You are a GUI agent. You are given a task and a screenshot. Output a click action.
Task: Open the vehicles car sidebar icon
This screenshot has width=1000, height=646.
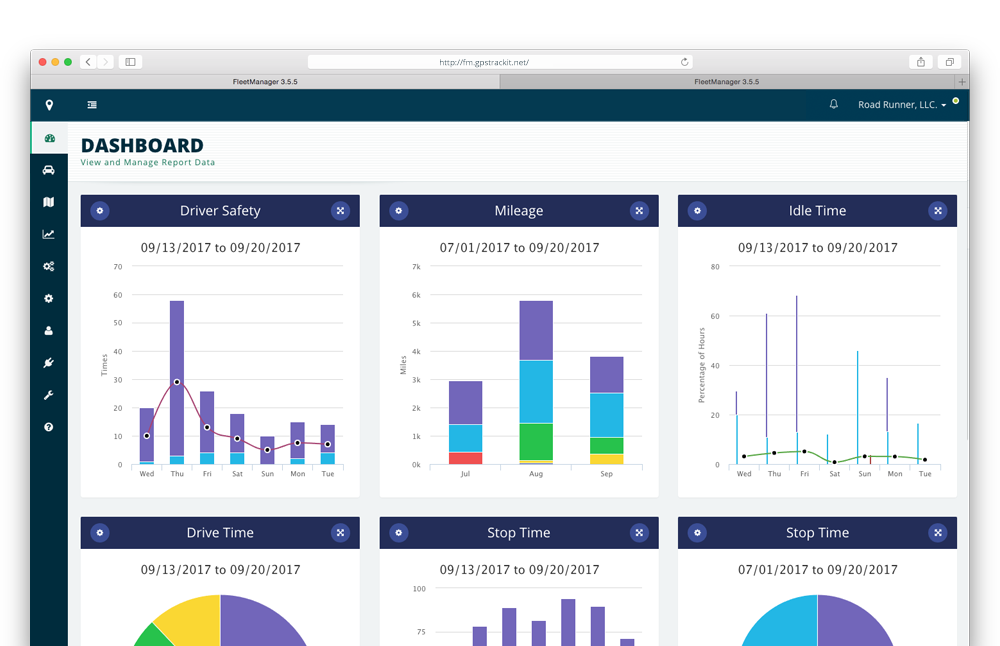pos(48,170)
